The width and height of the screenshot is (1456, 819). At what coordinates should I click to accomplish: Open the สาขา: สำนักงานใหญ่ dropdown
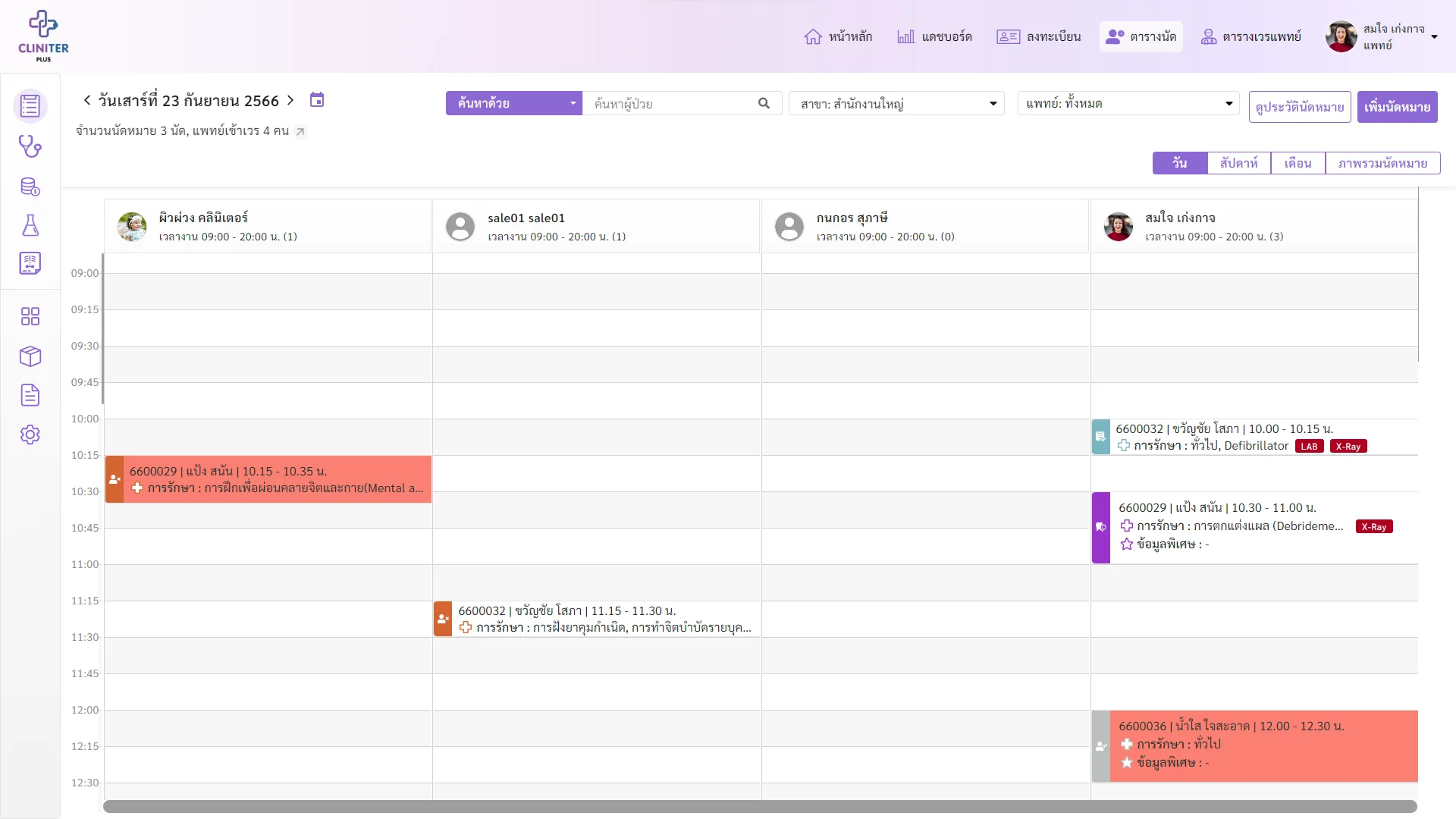[x=897, y=103]
